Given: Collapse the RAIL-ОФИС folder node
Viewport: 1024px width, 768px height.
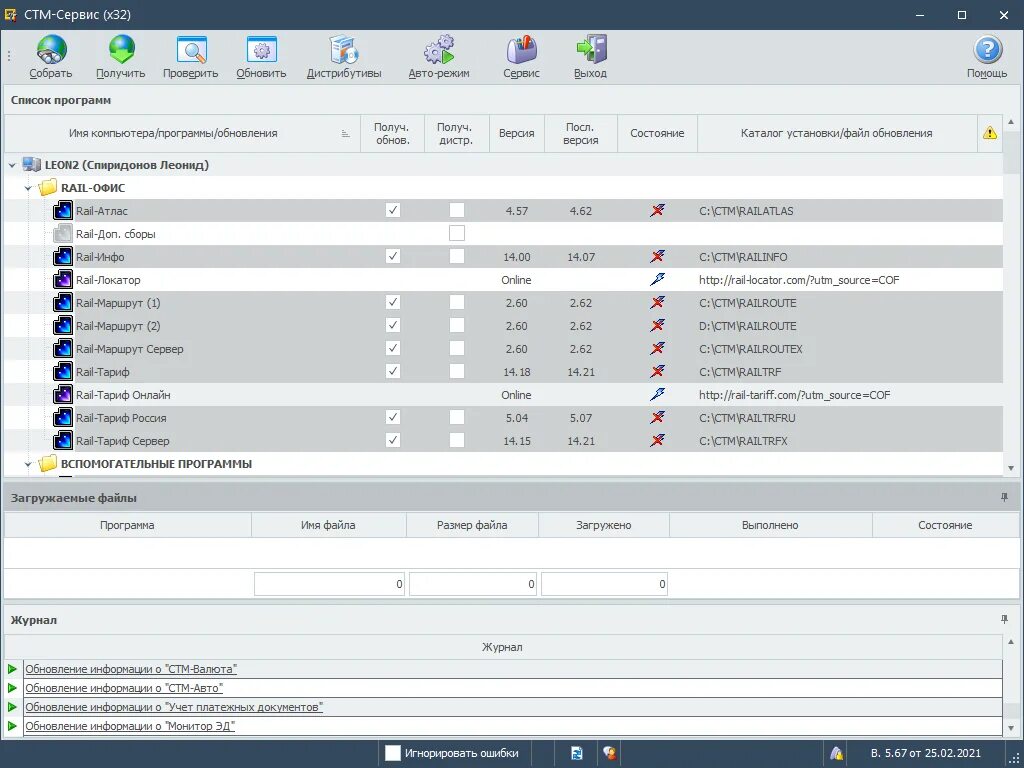Looking at the screenshot, I should 28,189.
